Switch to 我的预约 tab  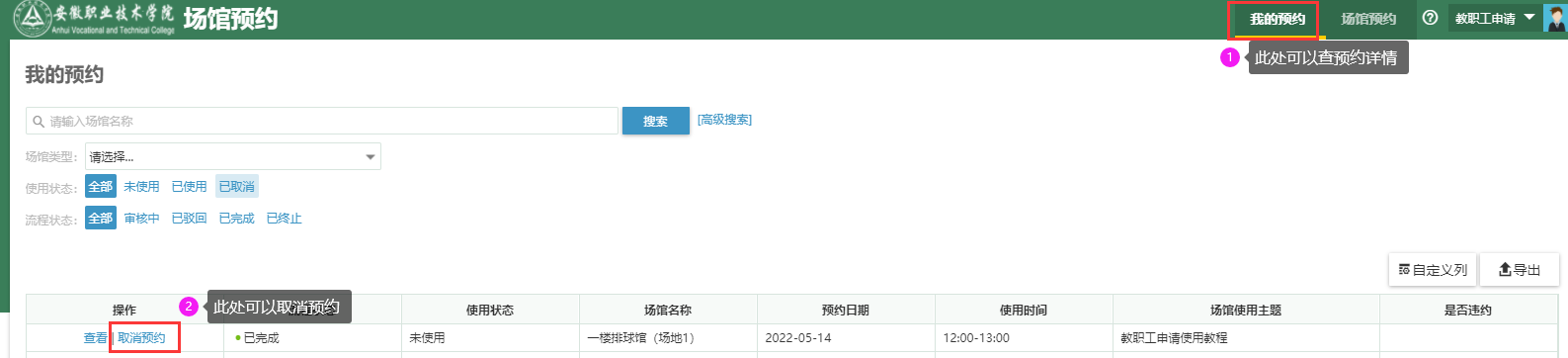click(1278, 19)
